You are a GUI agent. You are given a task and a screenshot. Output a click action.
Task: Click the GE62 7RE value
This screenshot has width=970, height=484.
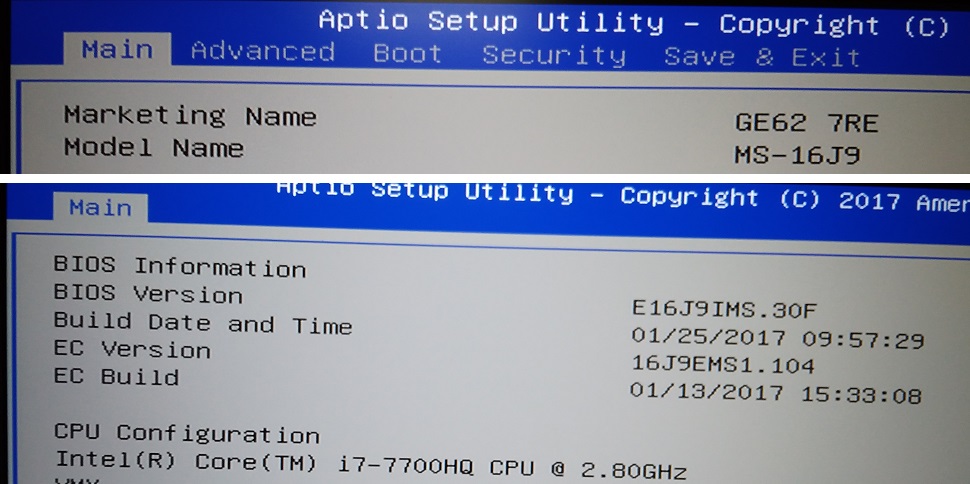point(806,123)
